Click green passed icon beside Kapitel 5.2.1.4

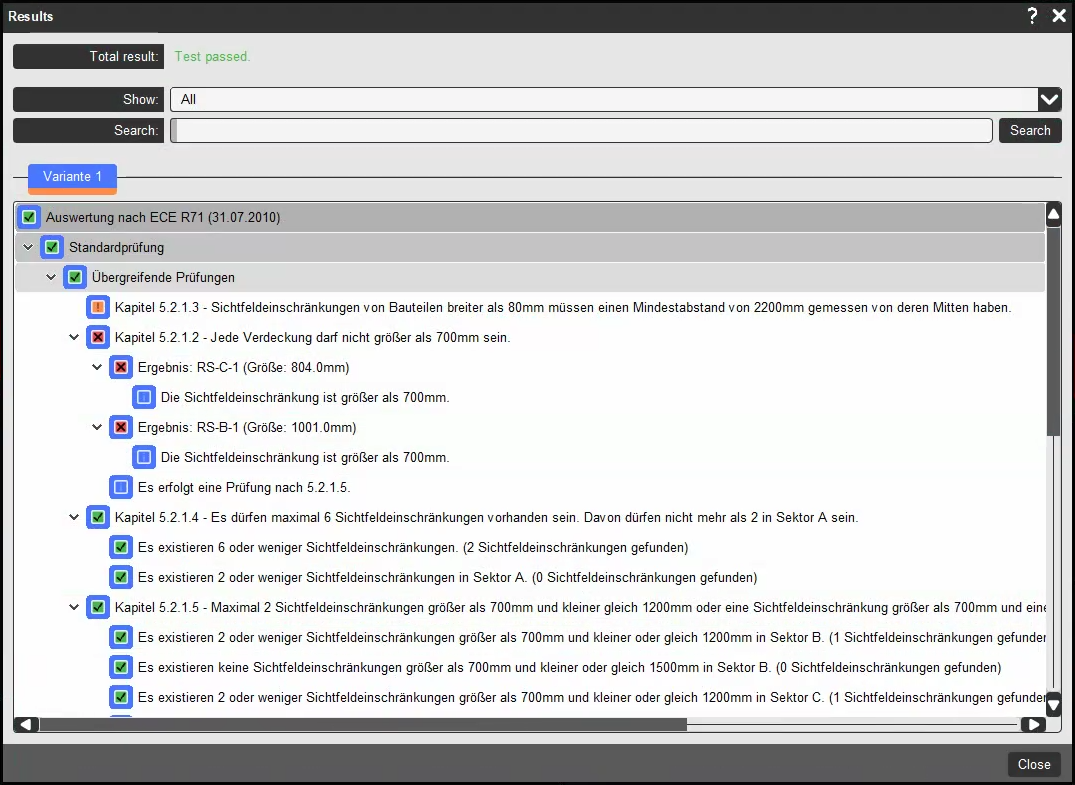[98, 517]
